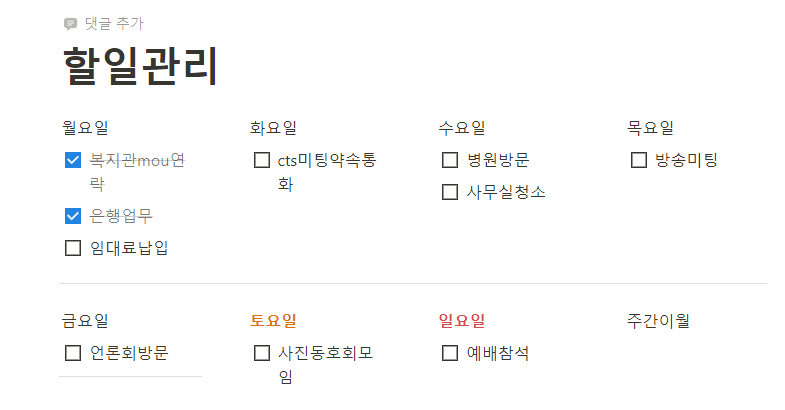
Task: Tick the 언론회방문 checkbox under 금요일
Action: pyautogui.click(x=73, y=353)
